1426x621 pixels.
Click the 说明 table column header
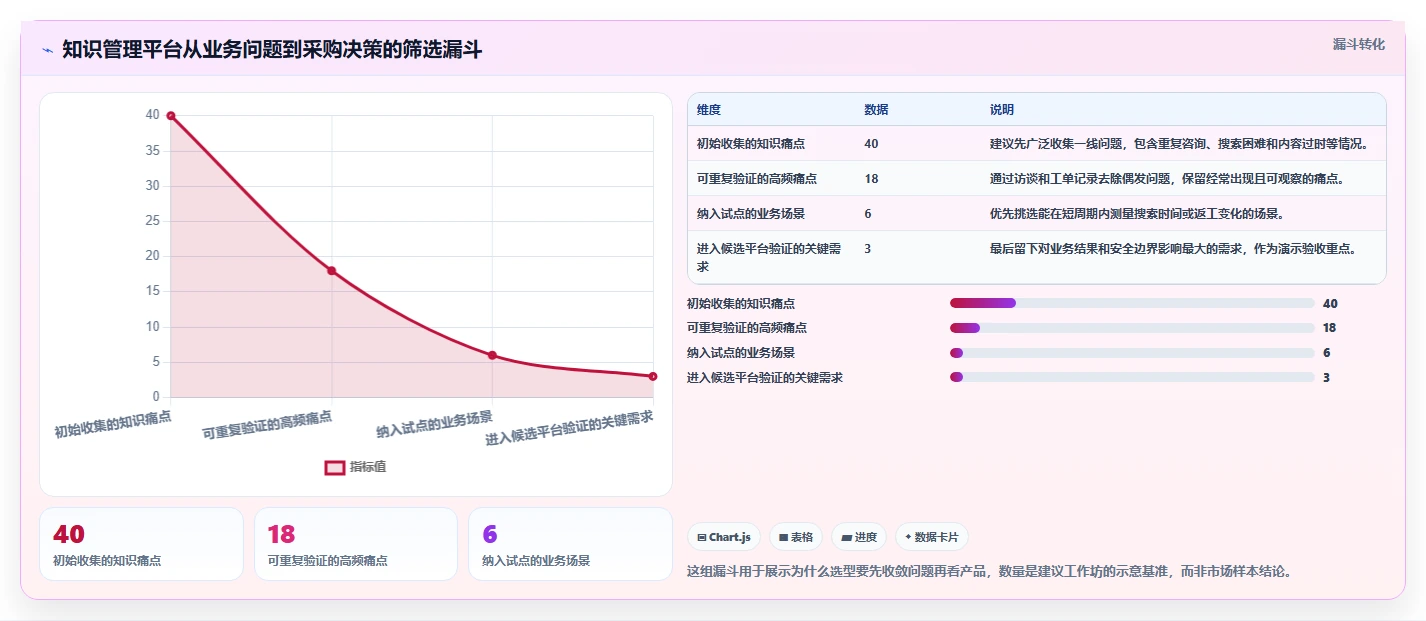click(x=1002, y=109)
